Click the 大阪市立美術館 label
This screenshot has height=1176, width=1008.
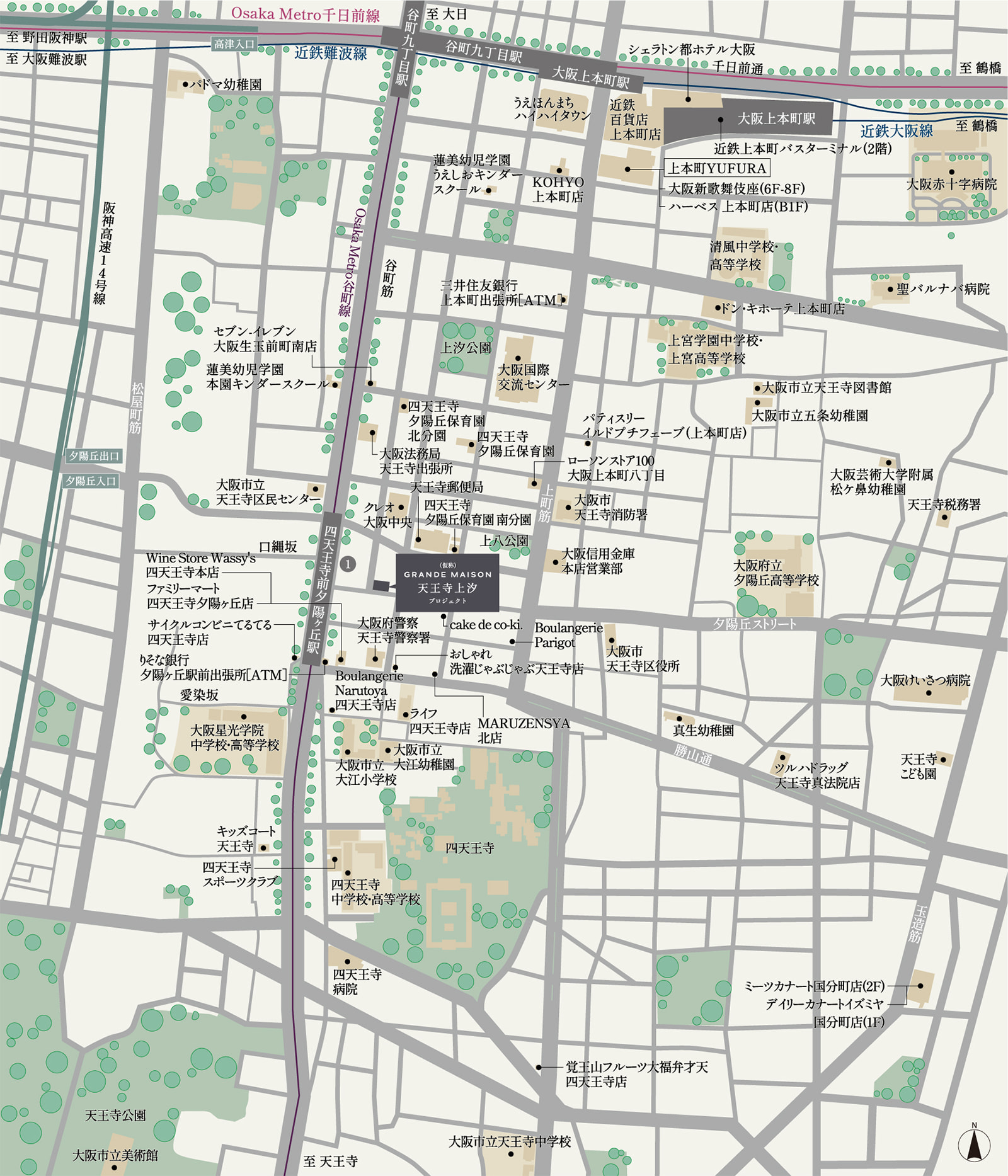pos(115,1155)
